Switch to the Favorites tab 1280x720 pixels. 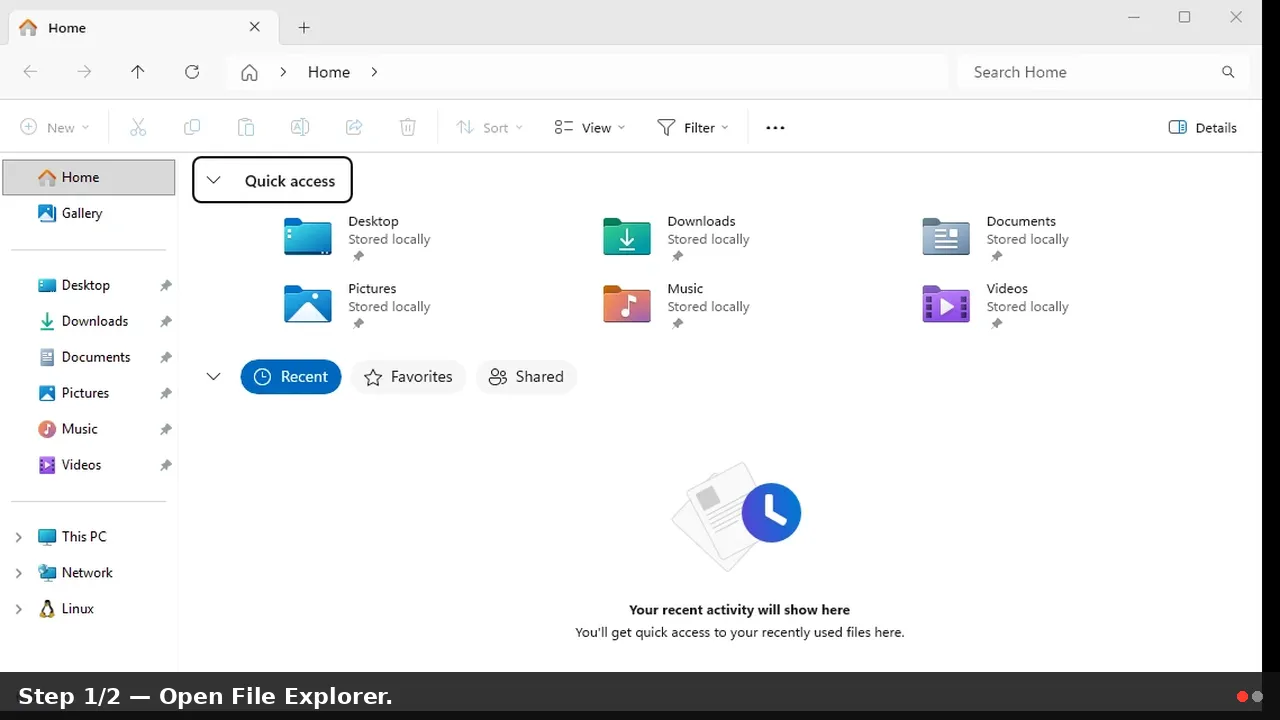pyautogui.click(x=408, y=377)
